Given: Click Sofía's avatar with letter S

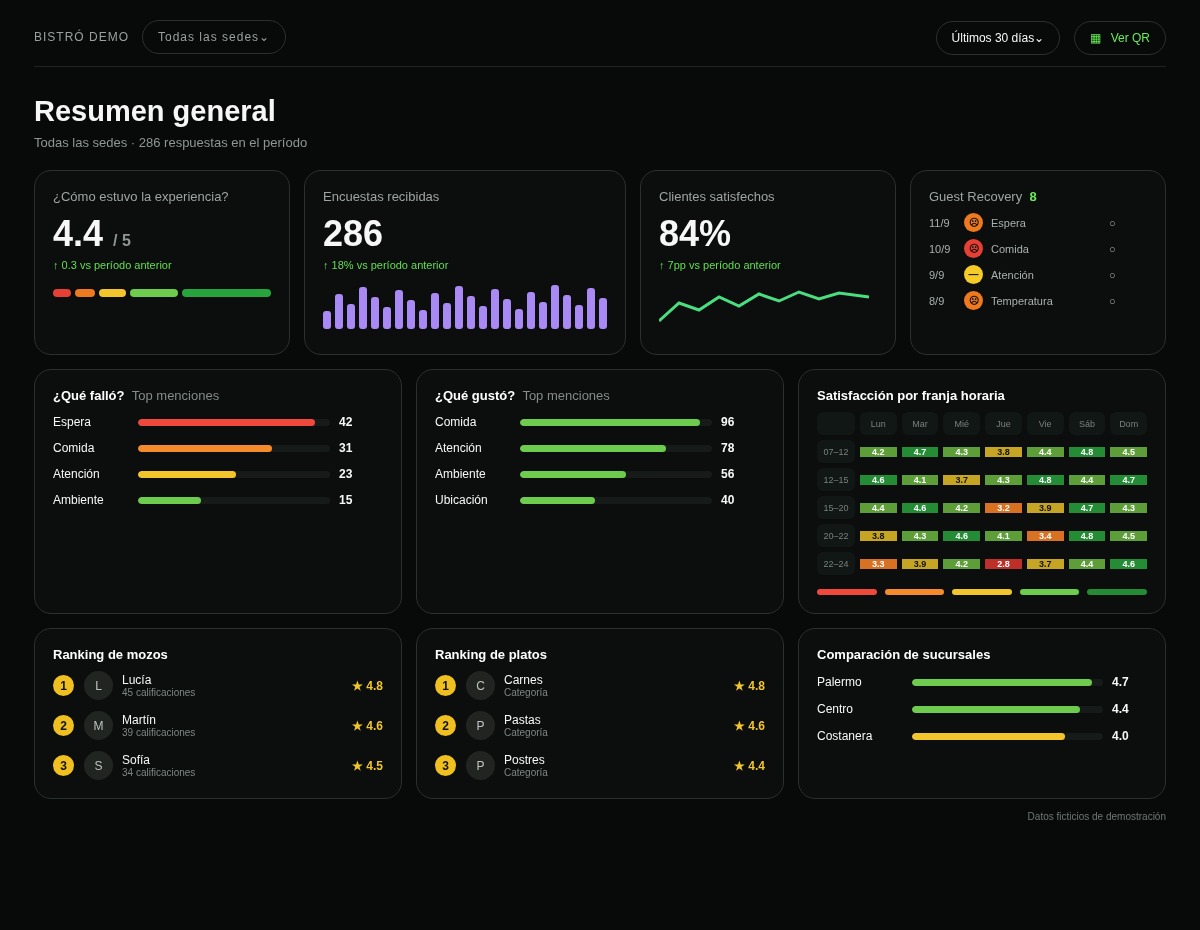Looking at the screenshot, I should coord(98,766).
